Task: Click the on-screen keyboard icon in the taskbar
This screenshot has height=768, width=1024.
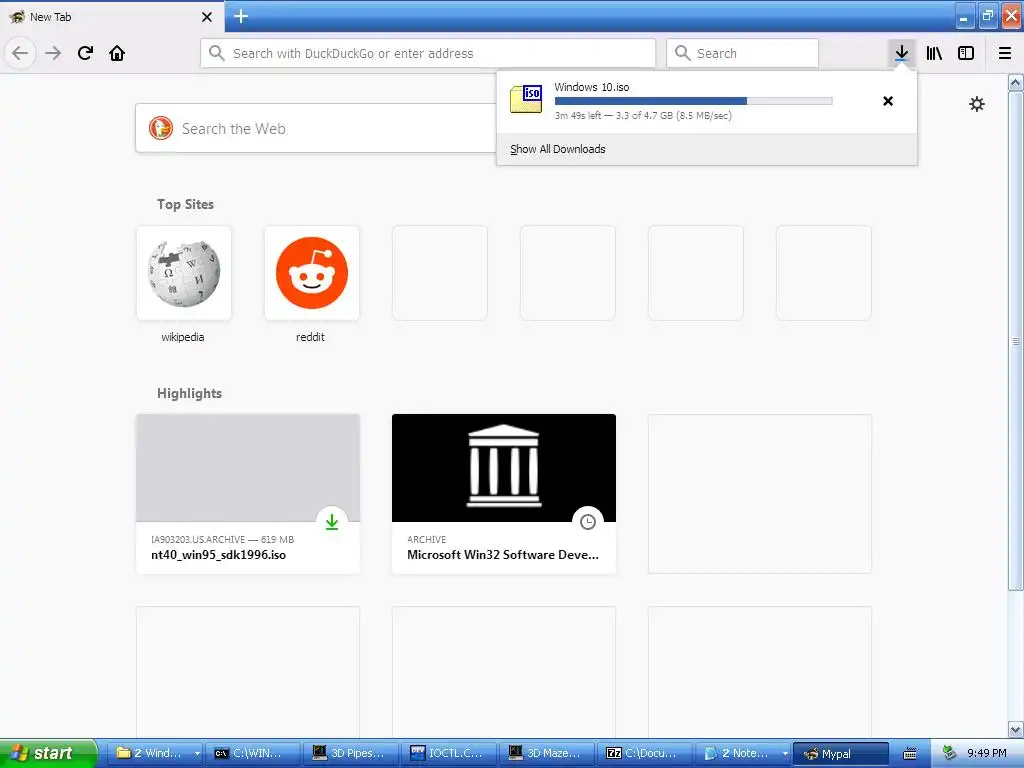Action: [x=910, y=754]
